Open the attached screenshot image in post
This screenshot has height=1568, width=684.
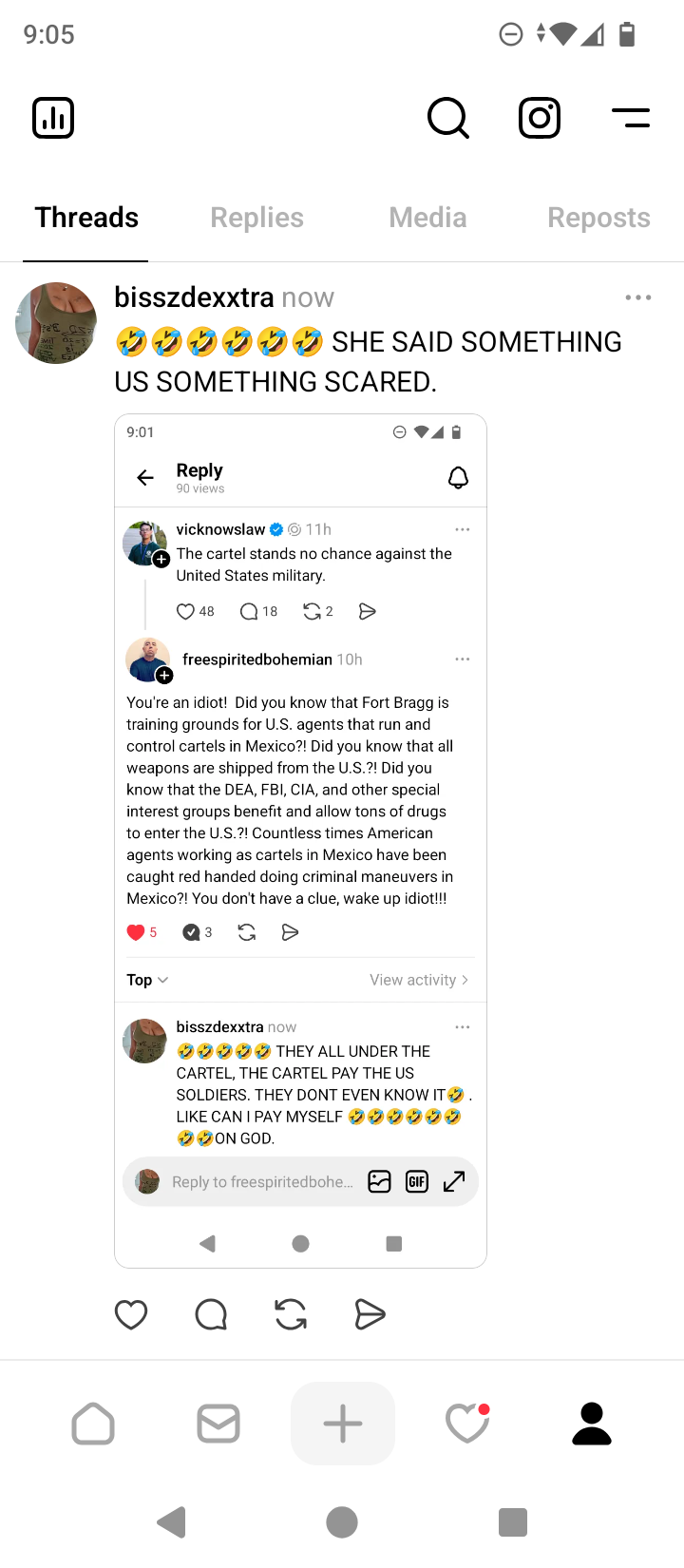click(300, 841)
